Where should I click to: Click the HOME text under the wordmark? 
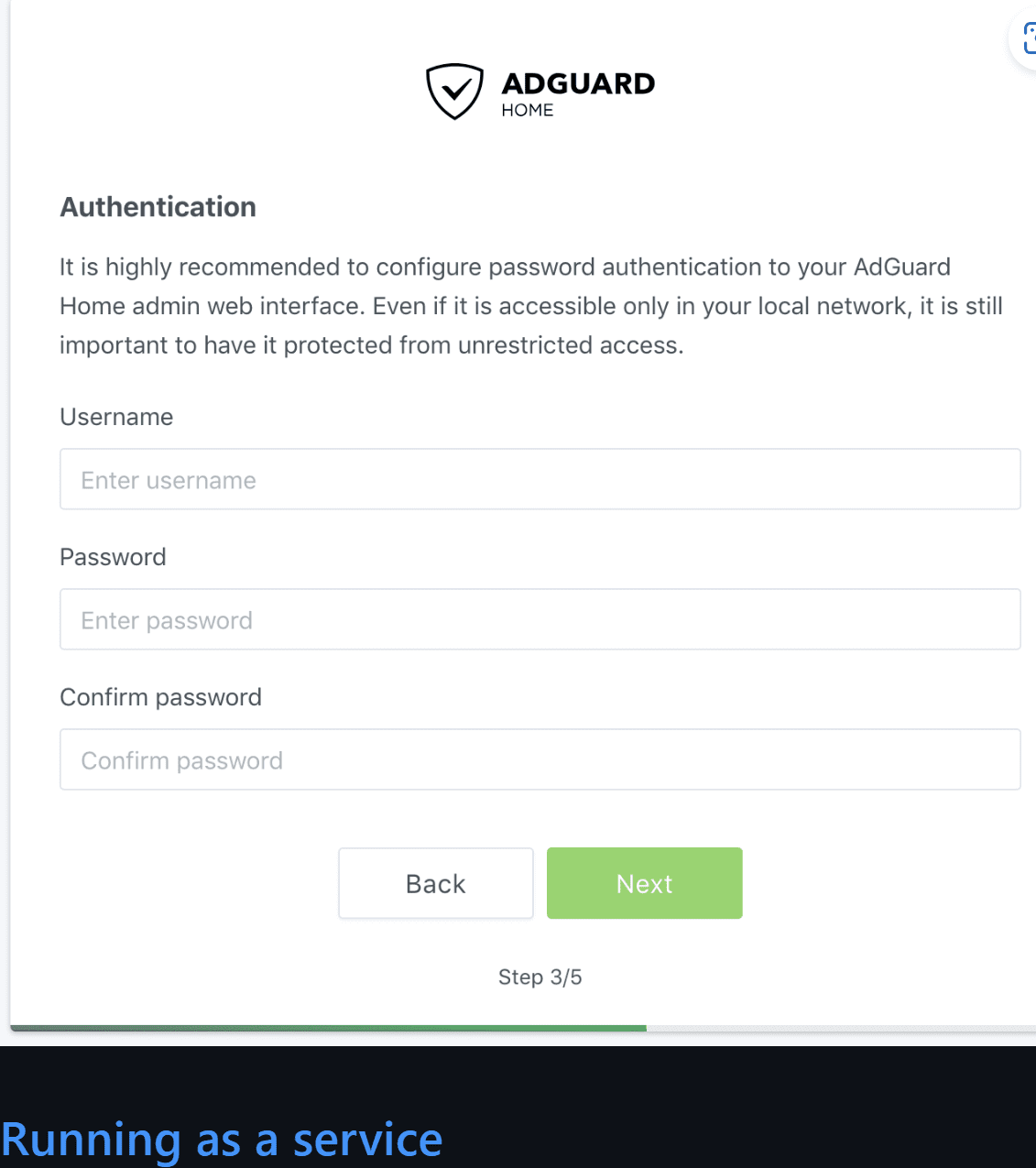pyautogui.click(x=528, y=110)
